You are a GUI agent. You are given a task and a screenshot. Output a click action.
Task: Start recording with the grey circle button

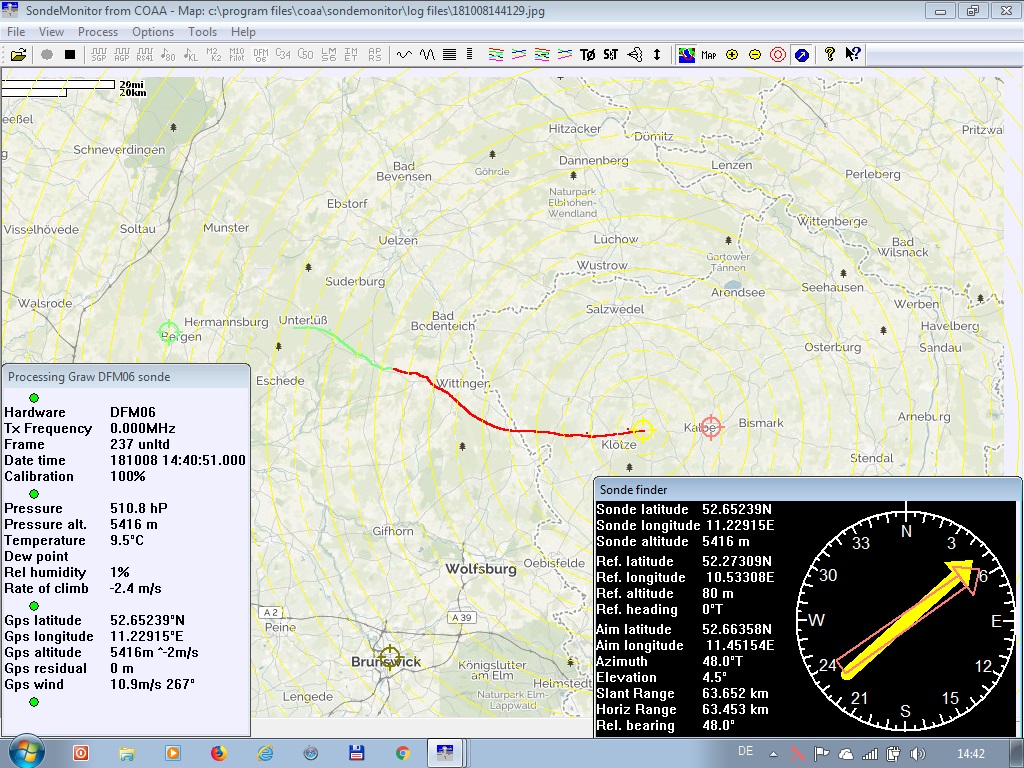pyautogui.click(x=46, y=55)
